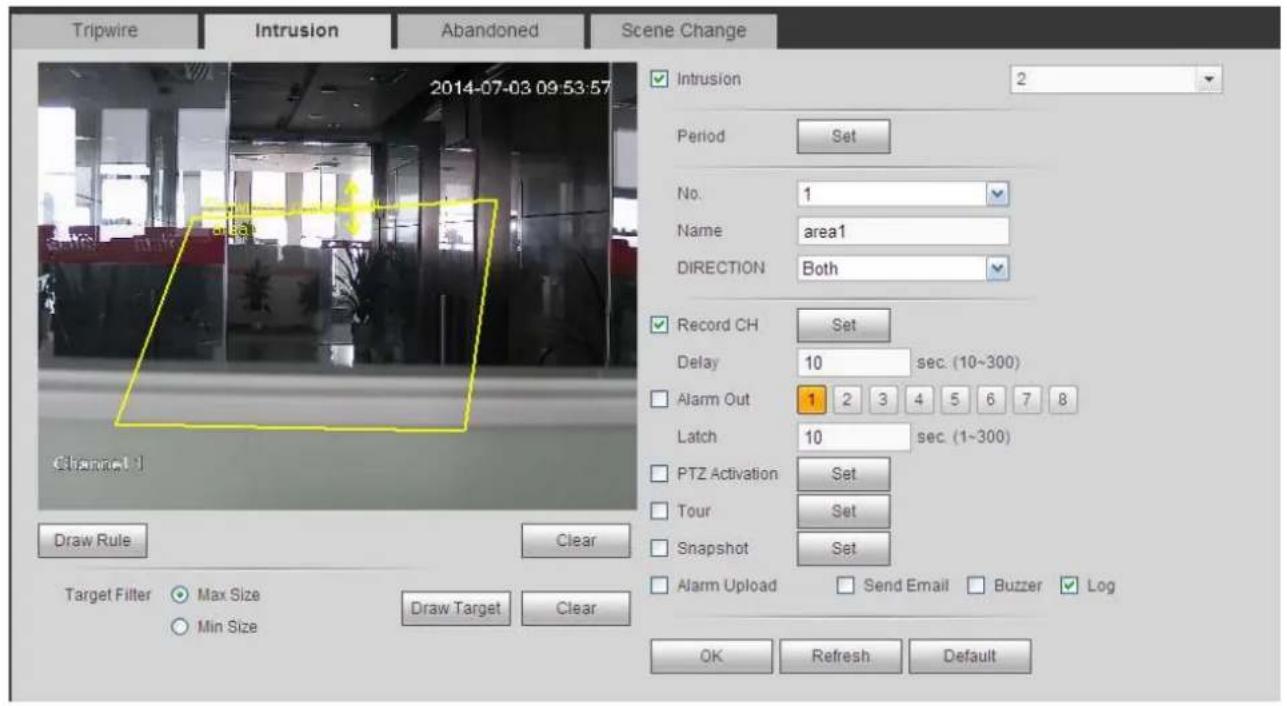The height and width of the screenshot is (706, 1287).
Task: Select alarm output channel 5
Action: point(957,401)
